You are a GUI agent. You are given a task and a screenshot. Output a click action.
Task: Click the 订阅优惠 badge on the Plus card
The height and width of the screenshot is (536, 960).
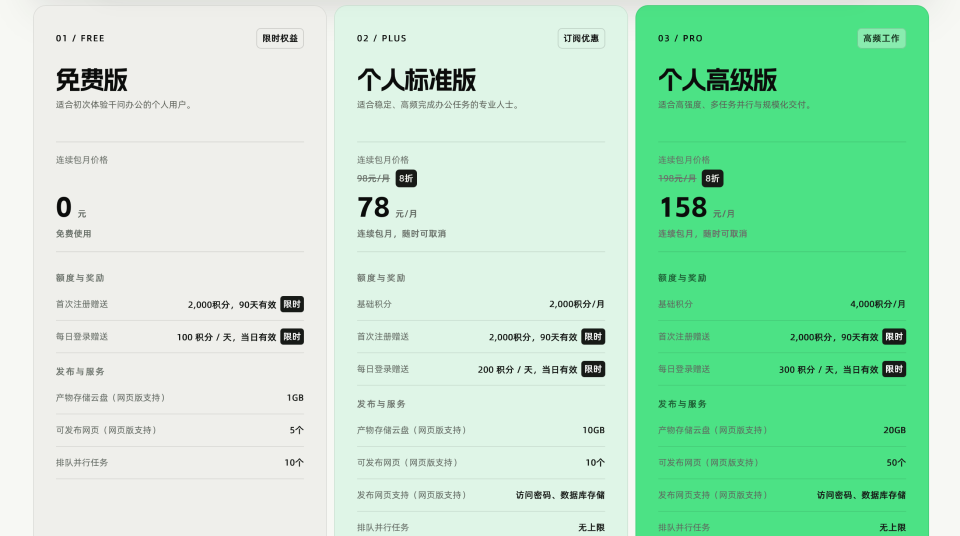pyautogui.click(x=581, y=38)
